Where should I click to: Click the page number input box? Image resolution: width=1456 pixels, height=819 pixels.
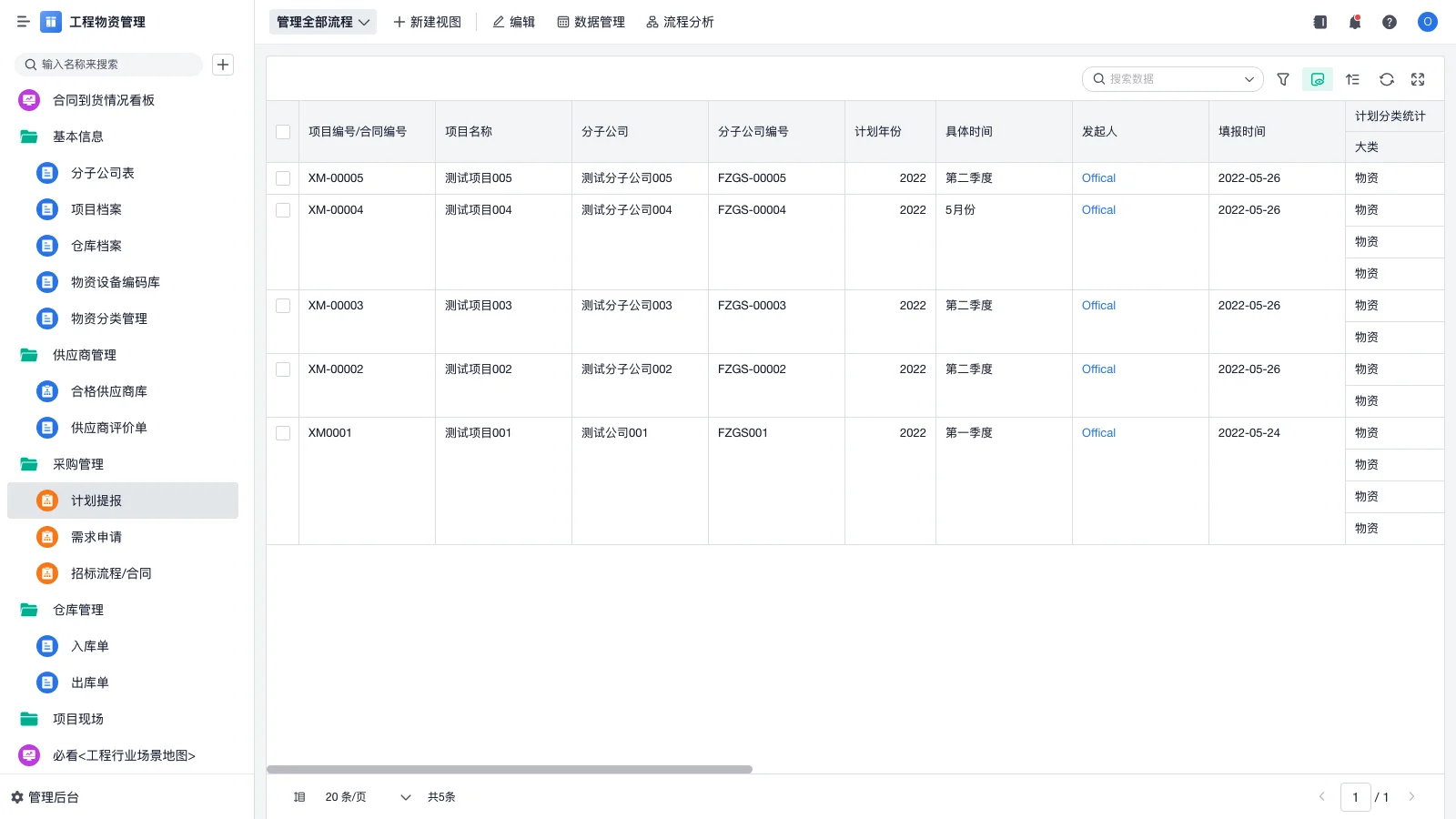coord(1355,797)
